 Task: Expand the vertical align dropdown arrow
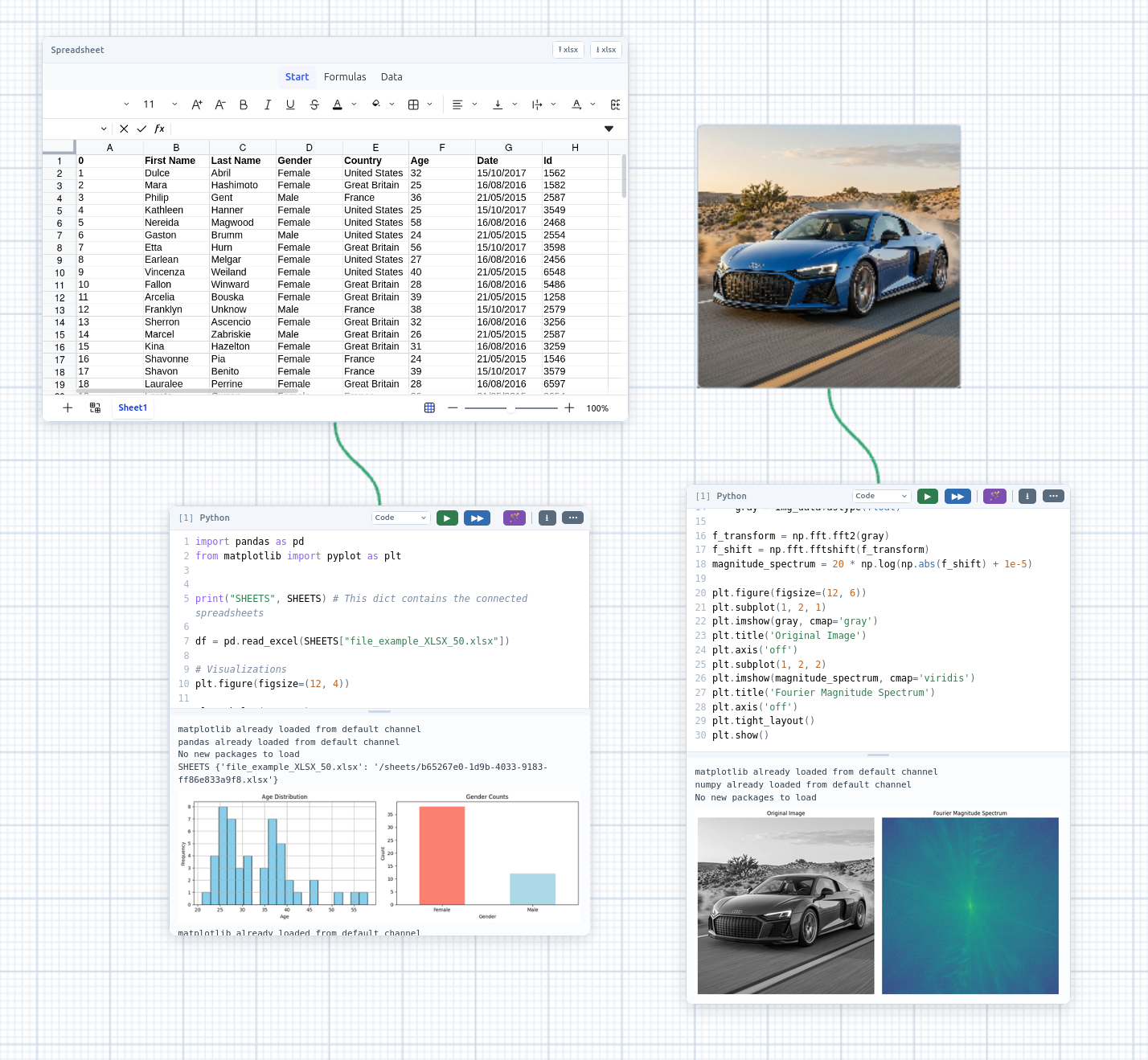(x=515, y=104)
